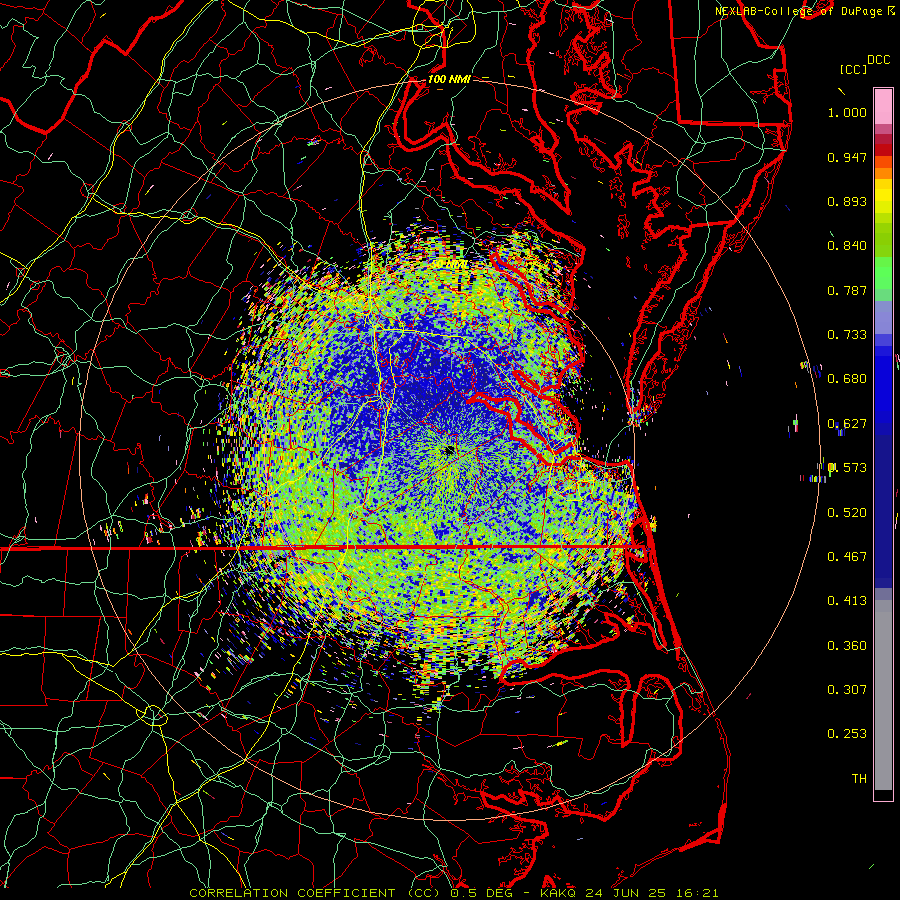Click the CORRELATION COEFFICIENT (CC) title text
The image size is (900, 900).
click(314, 893)
